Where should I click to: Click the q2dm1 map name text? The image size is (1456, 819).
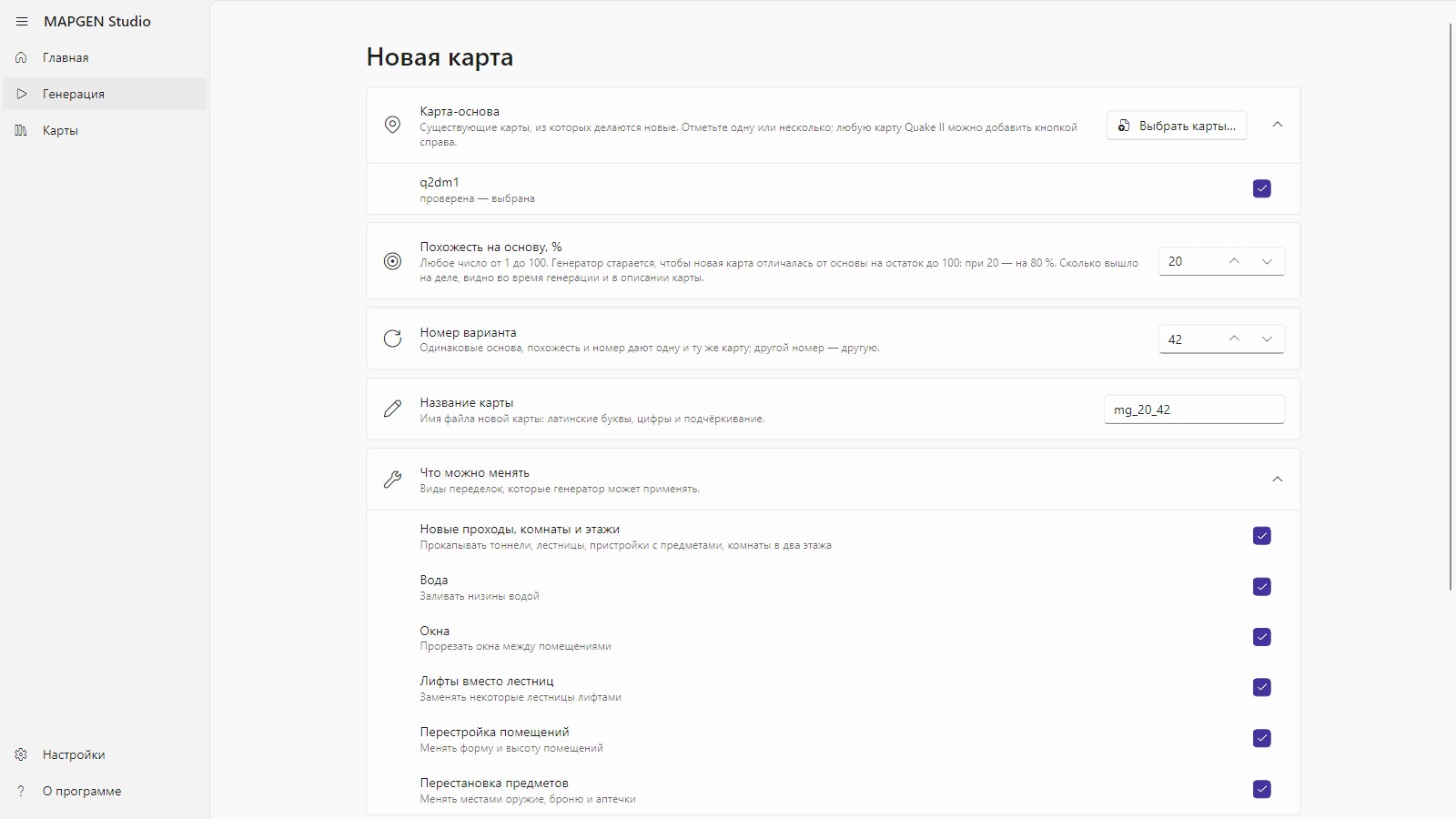click(440, 182)
